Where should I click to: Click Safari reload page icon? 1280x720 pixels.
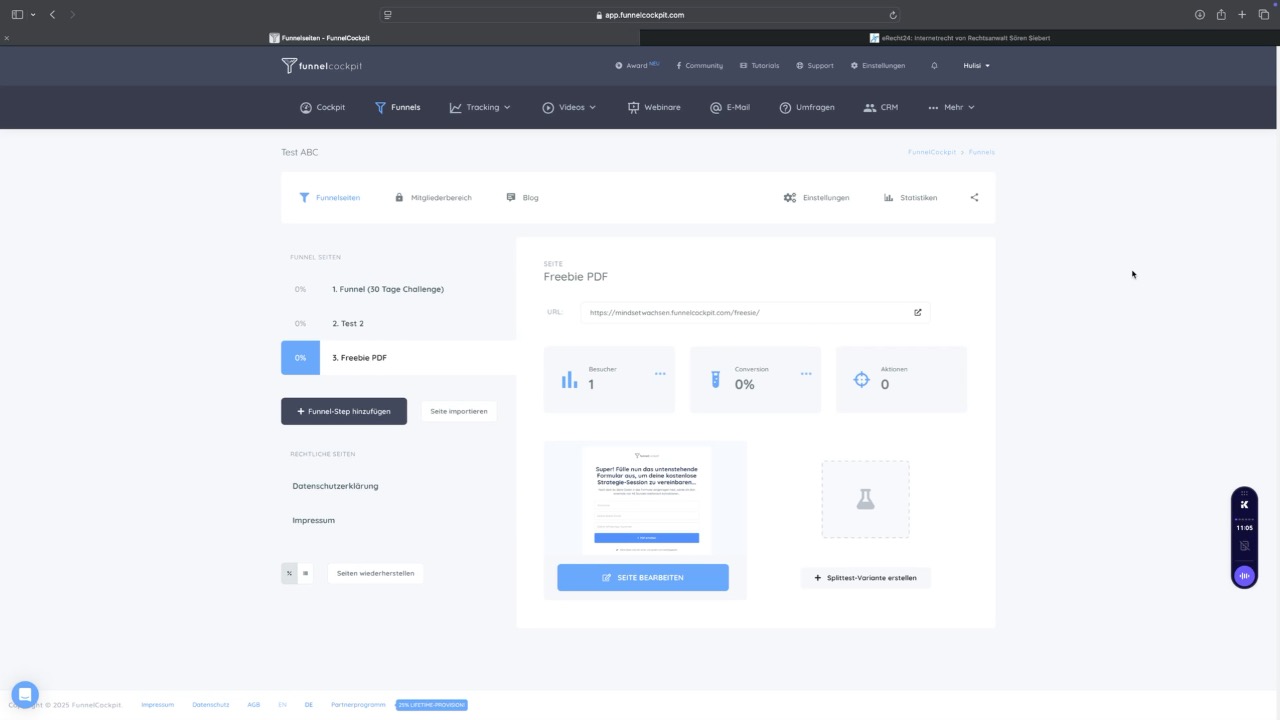click(x=893, y=15)
